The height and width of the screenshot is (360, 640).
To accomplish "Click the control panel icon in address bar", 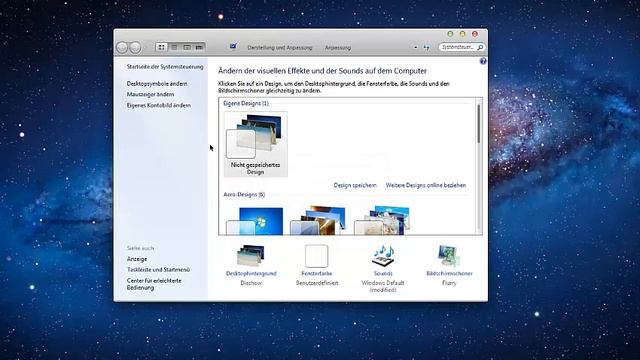I will click(233, 47).
